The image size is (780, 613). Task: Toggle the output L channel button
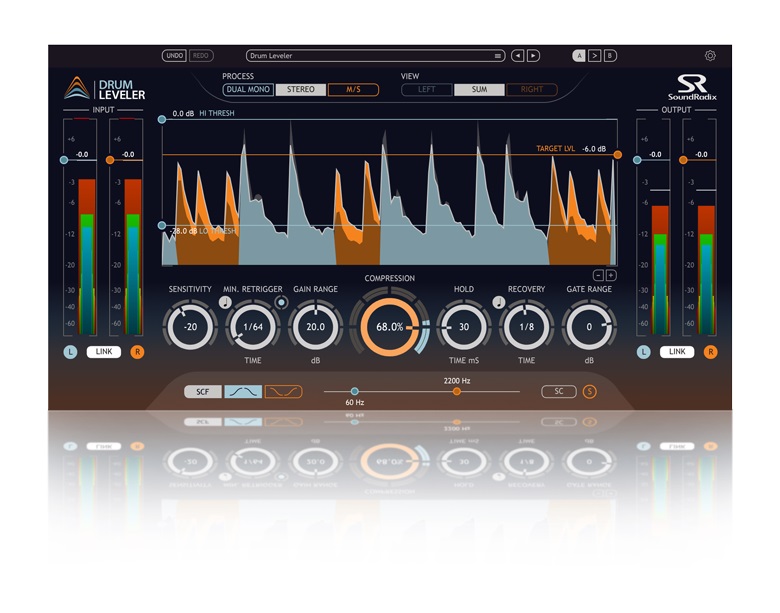[x=643, y=352]
